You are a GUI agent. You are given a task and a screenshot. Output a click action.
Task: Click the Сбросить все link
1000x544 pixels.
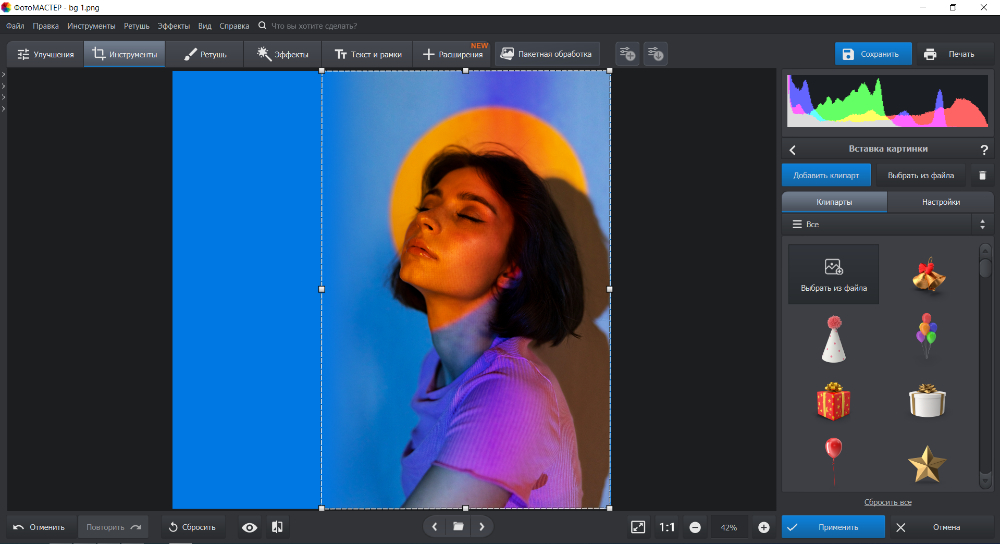point(887,502)
